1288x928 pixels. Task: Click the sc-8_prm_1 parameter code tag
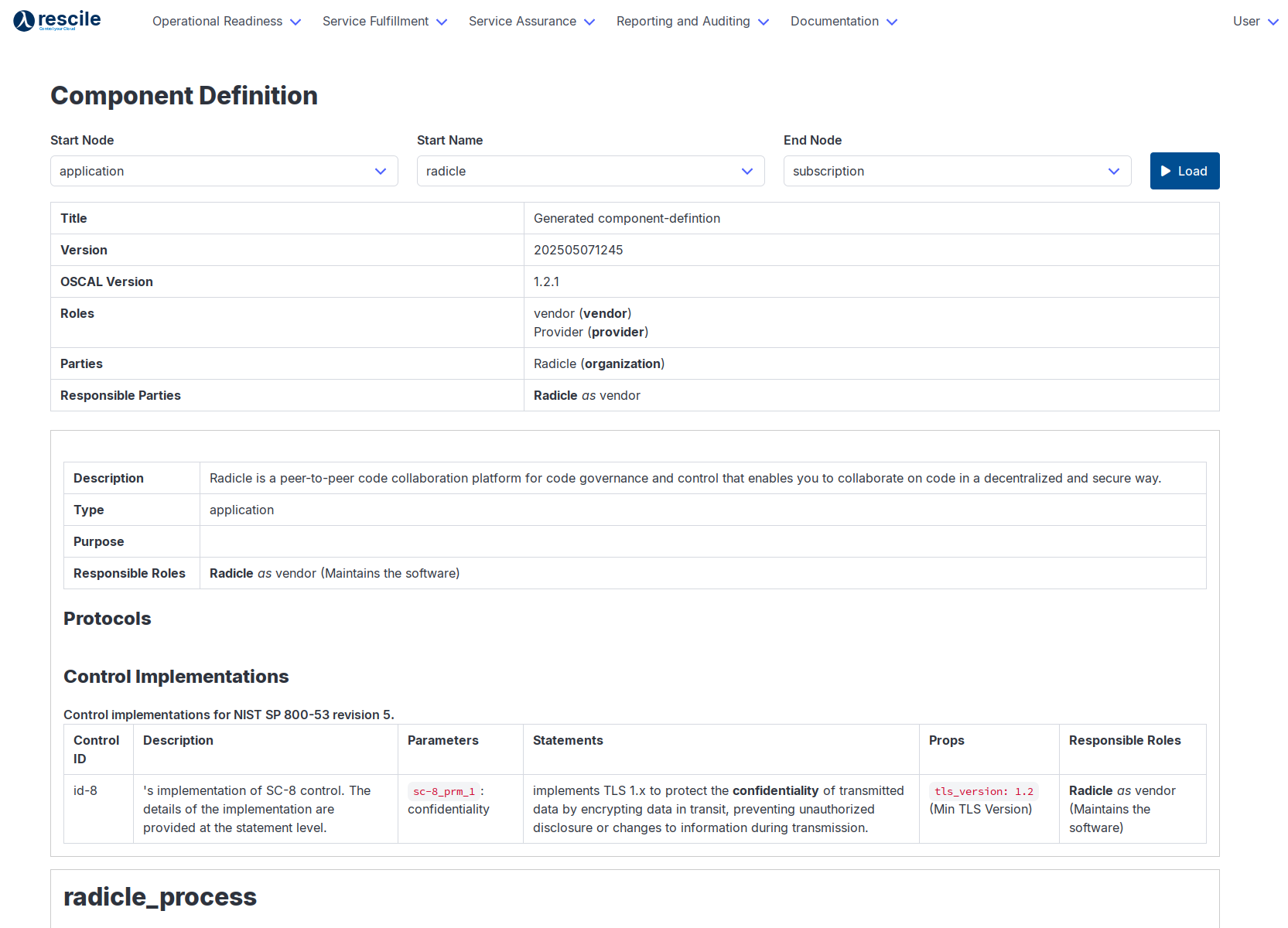[x=444, y=791]
